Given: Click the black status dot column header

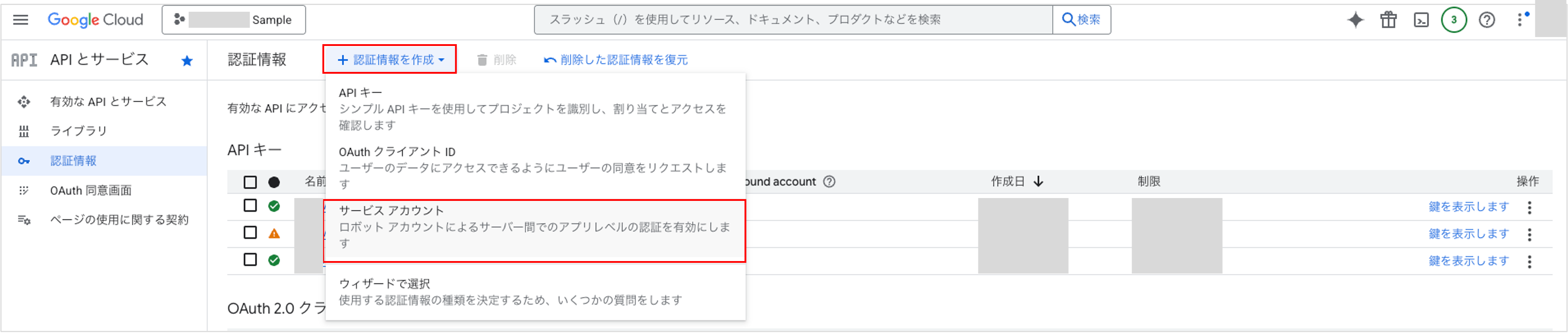Looking at the screenshot, I should pos(274,182).
